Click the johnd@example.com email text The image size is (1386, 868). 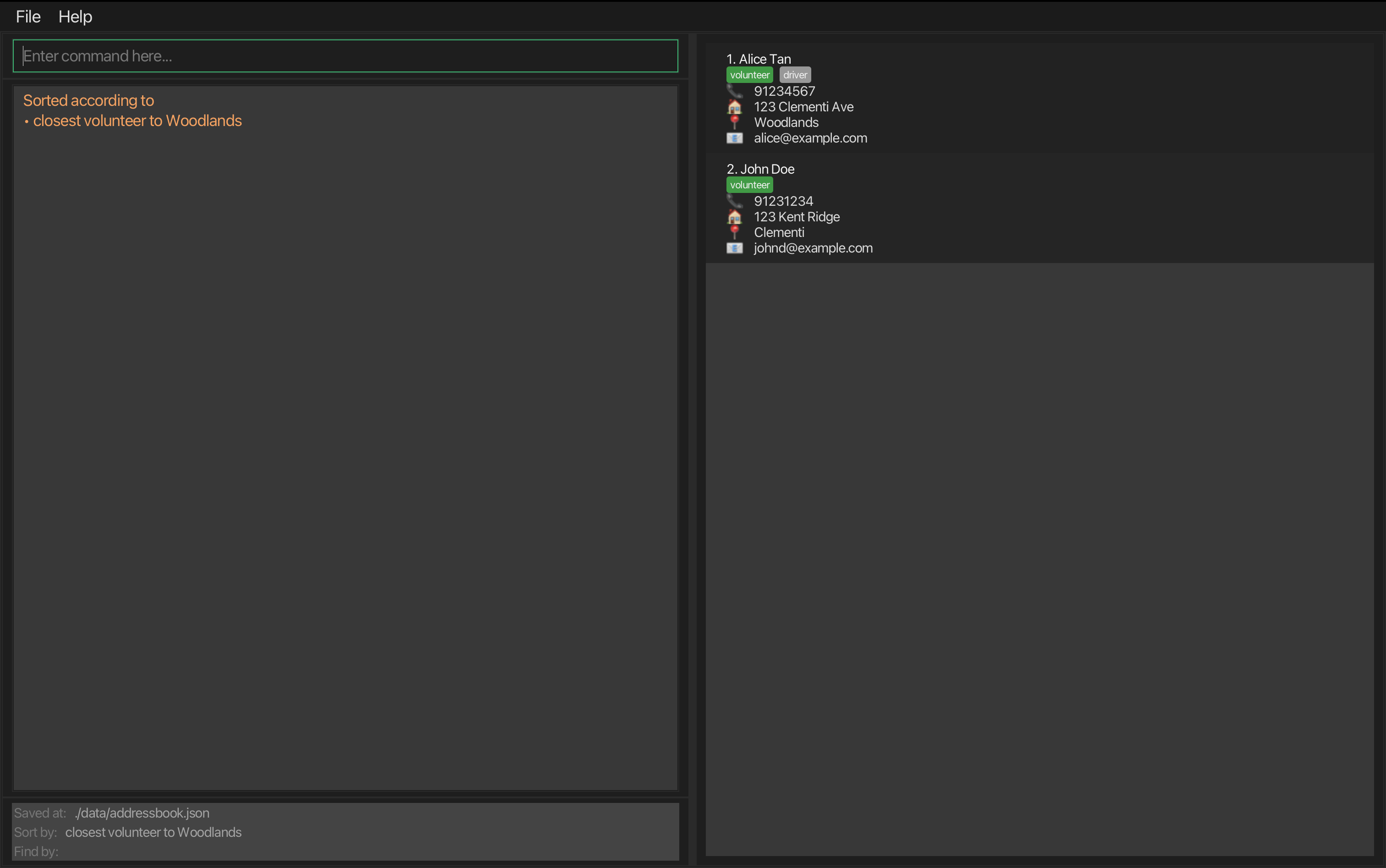click(x=813, y=248)
